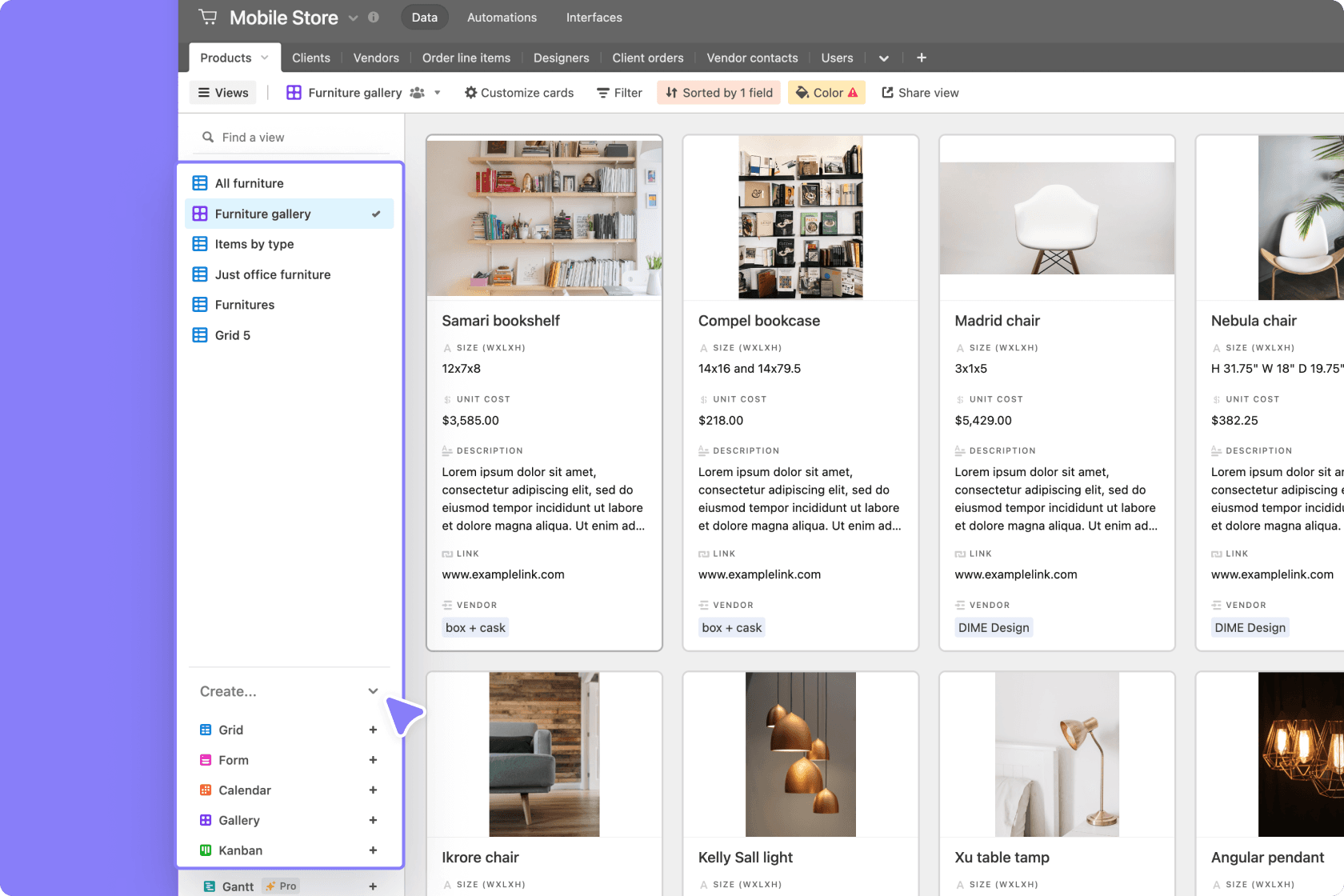Switch to the Data tab

425,17
